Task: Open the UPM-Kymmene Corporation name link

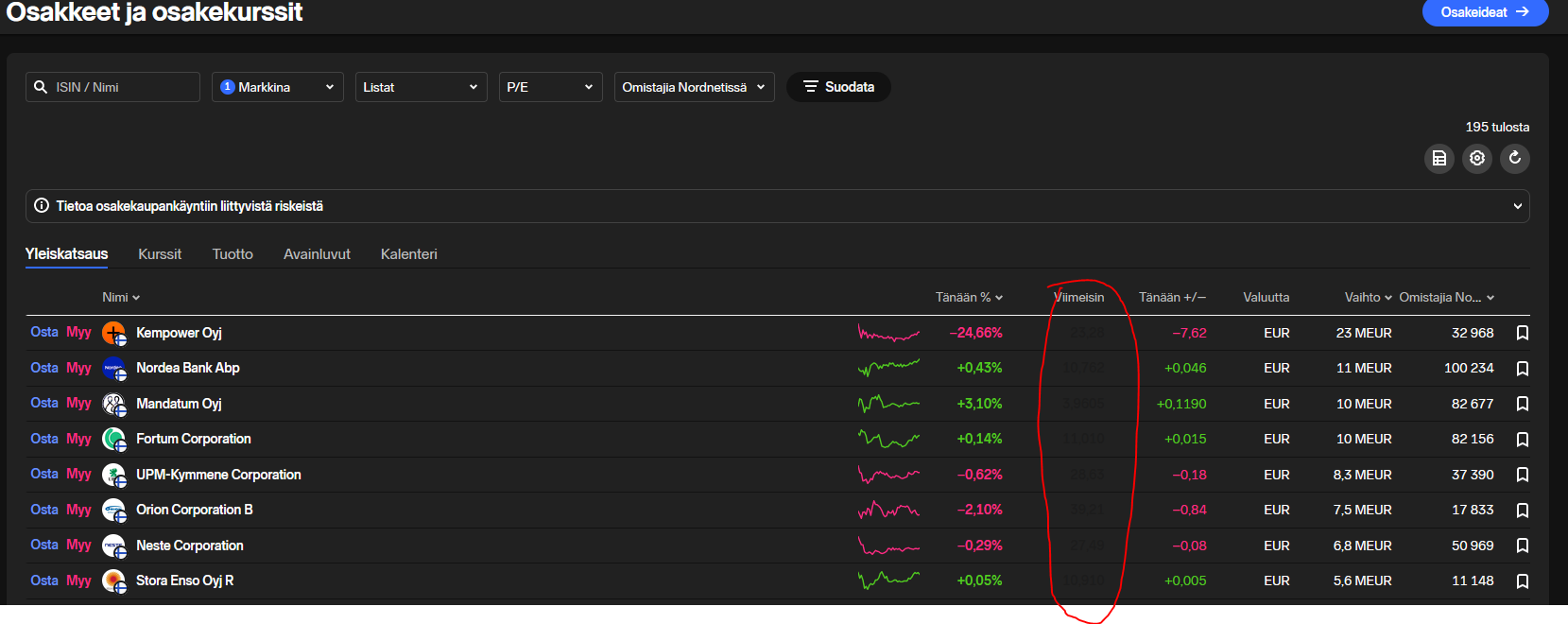Action: (x=218, y=475)
